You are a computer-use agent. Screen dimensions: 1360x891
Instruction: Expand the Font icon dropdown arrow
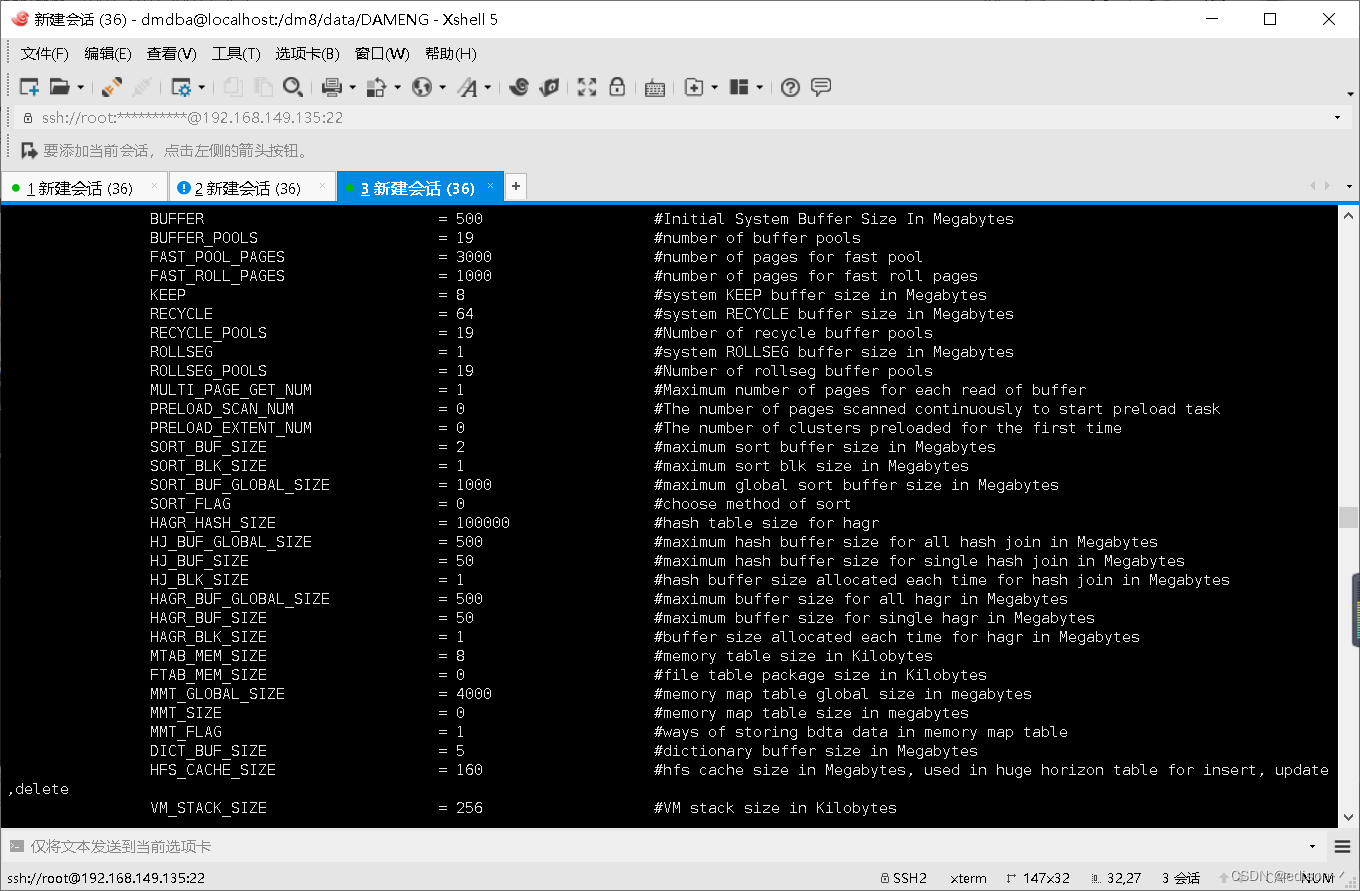pos(488,88)
